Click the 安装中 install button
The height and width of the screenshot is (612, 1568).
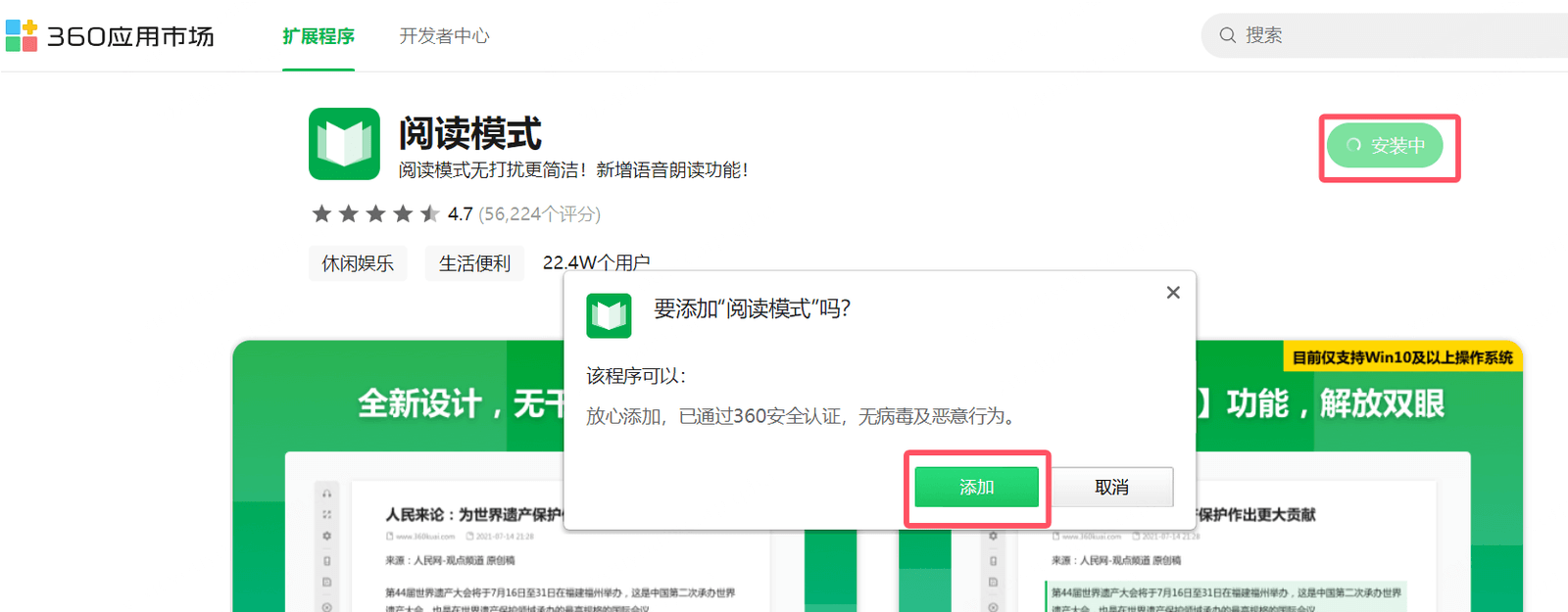pyautogui.click(x=1385, y=145)
